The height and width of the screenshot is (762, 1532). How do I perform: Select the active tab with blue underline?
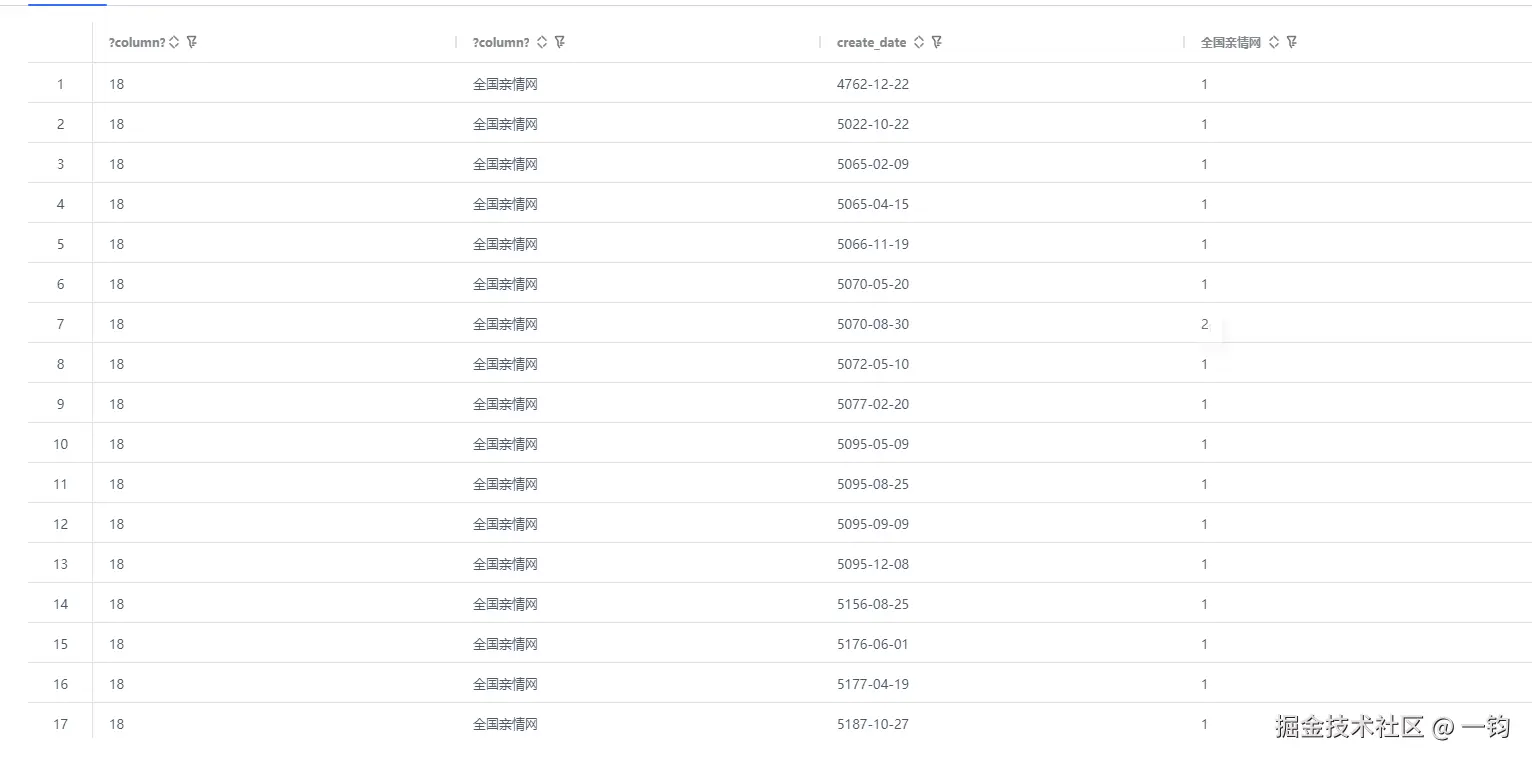coord(65,5)
